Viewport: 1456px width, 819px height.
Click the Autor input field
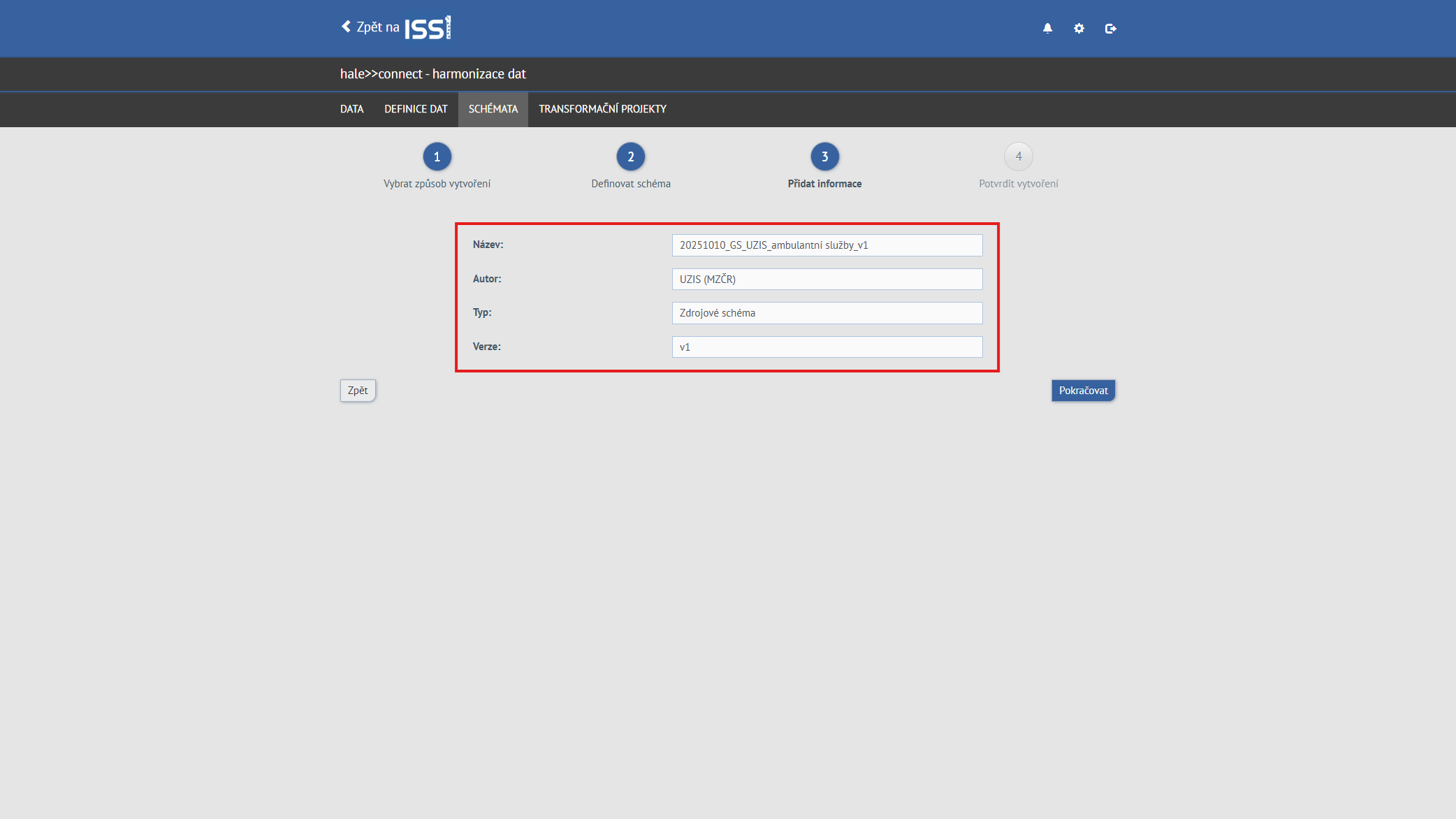pyautogui.click(x=827, y=280)
